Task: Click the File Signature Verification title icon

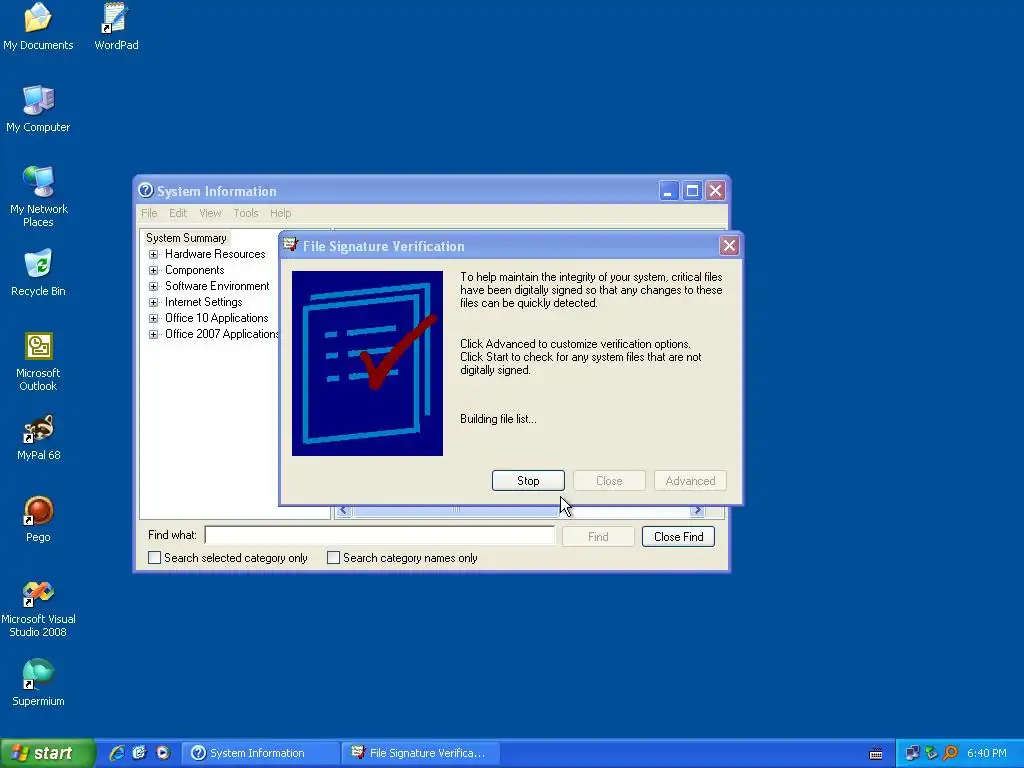Action: coord(291,245)
